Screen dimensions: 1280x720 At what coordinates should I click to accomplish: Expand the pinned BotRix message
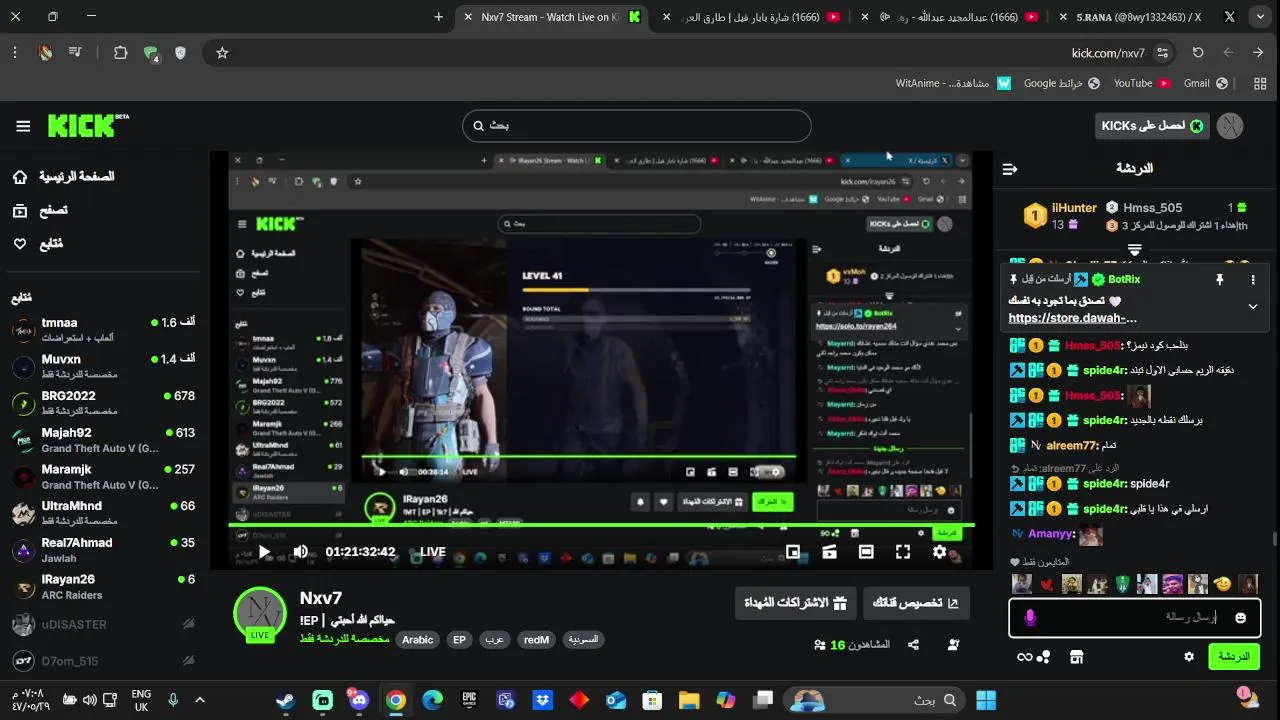pyautogui.click(x=1253, y=306)
